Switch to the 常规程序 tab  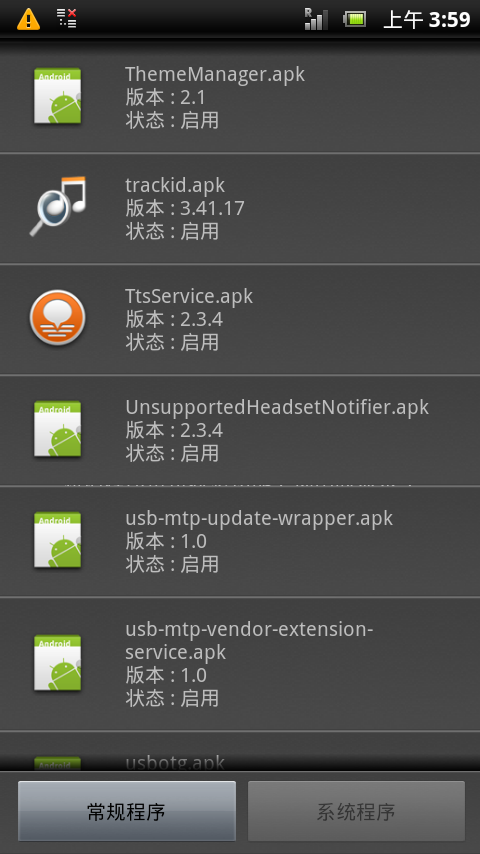pos(127,812)
